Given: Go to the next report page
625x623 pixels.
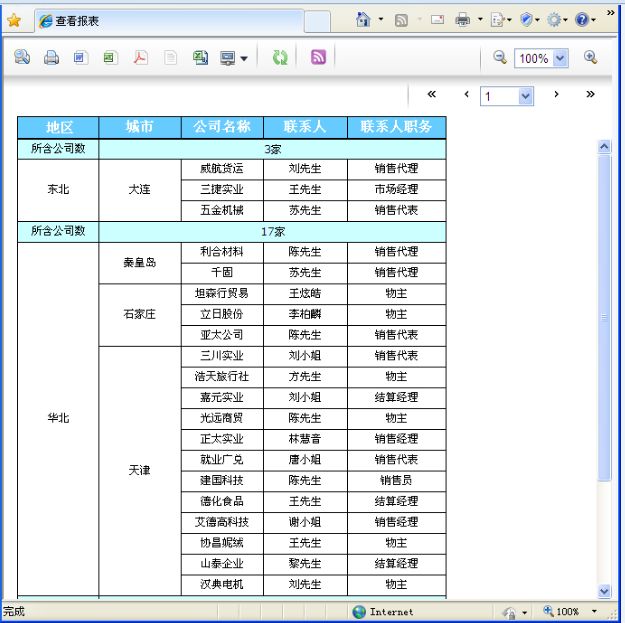Looking at the screenshot, I should pos(556,95).
